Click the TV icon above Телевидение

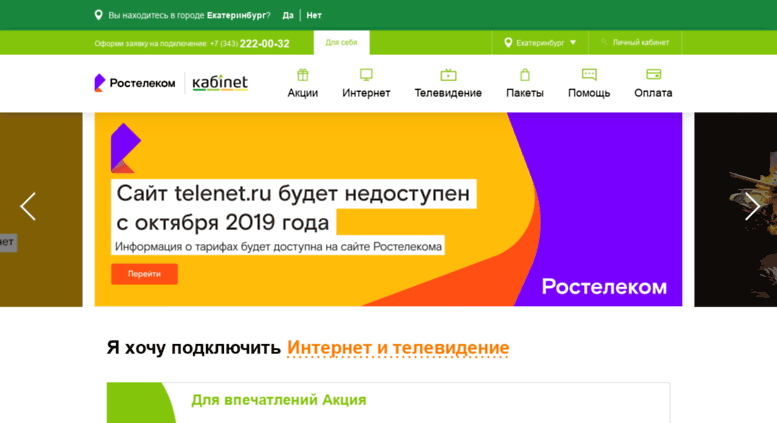pos(448,75)
